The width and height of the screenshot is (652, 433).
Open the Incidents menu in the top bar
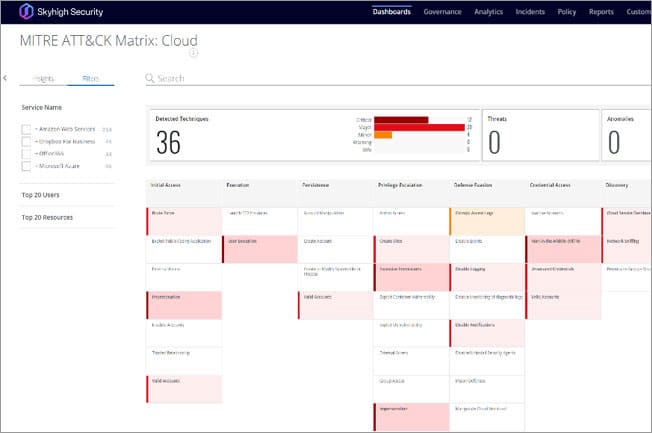coord(530,12)
